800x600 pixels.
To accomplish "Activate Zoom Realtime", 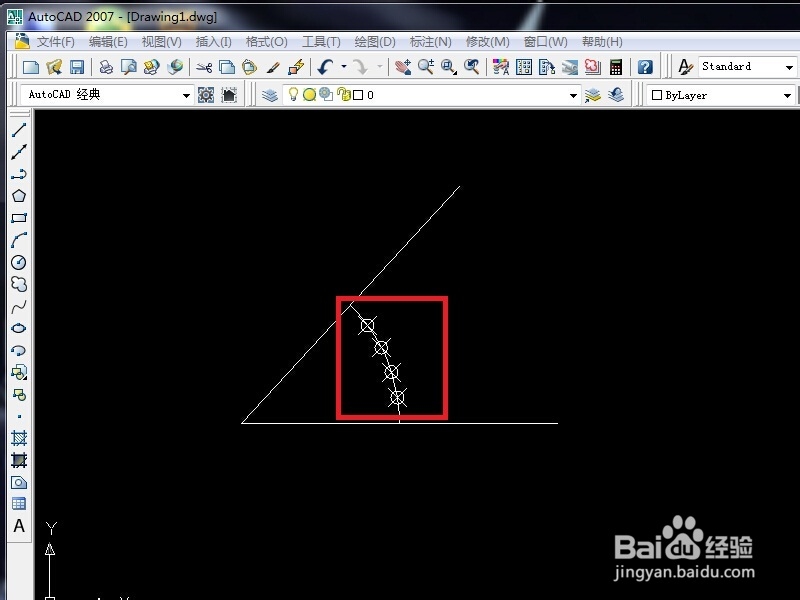I will [x=426, y=67].
